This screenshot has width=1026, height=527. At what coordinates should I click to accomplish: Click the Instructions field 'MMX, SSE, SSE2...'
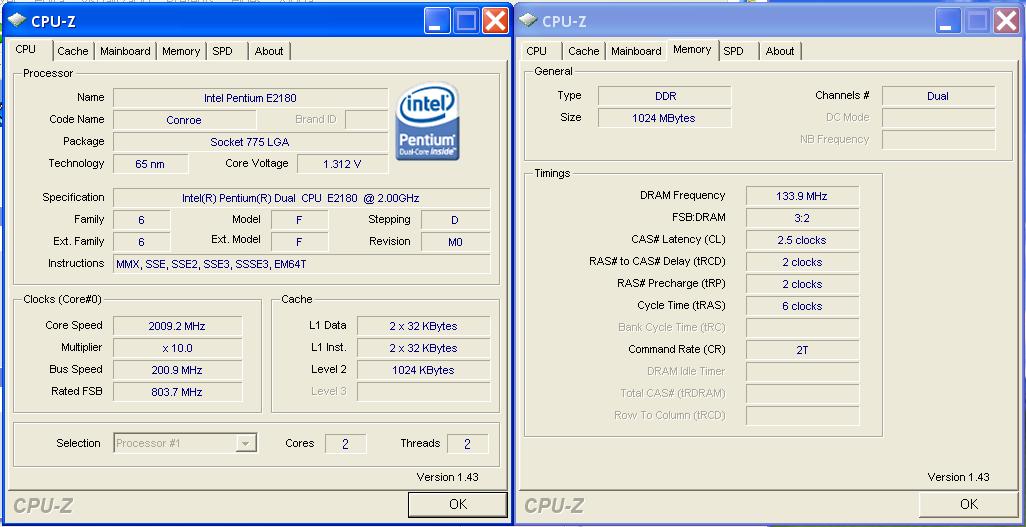pyautogui.click(x=302, y=264)
